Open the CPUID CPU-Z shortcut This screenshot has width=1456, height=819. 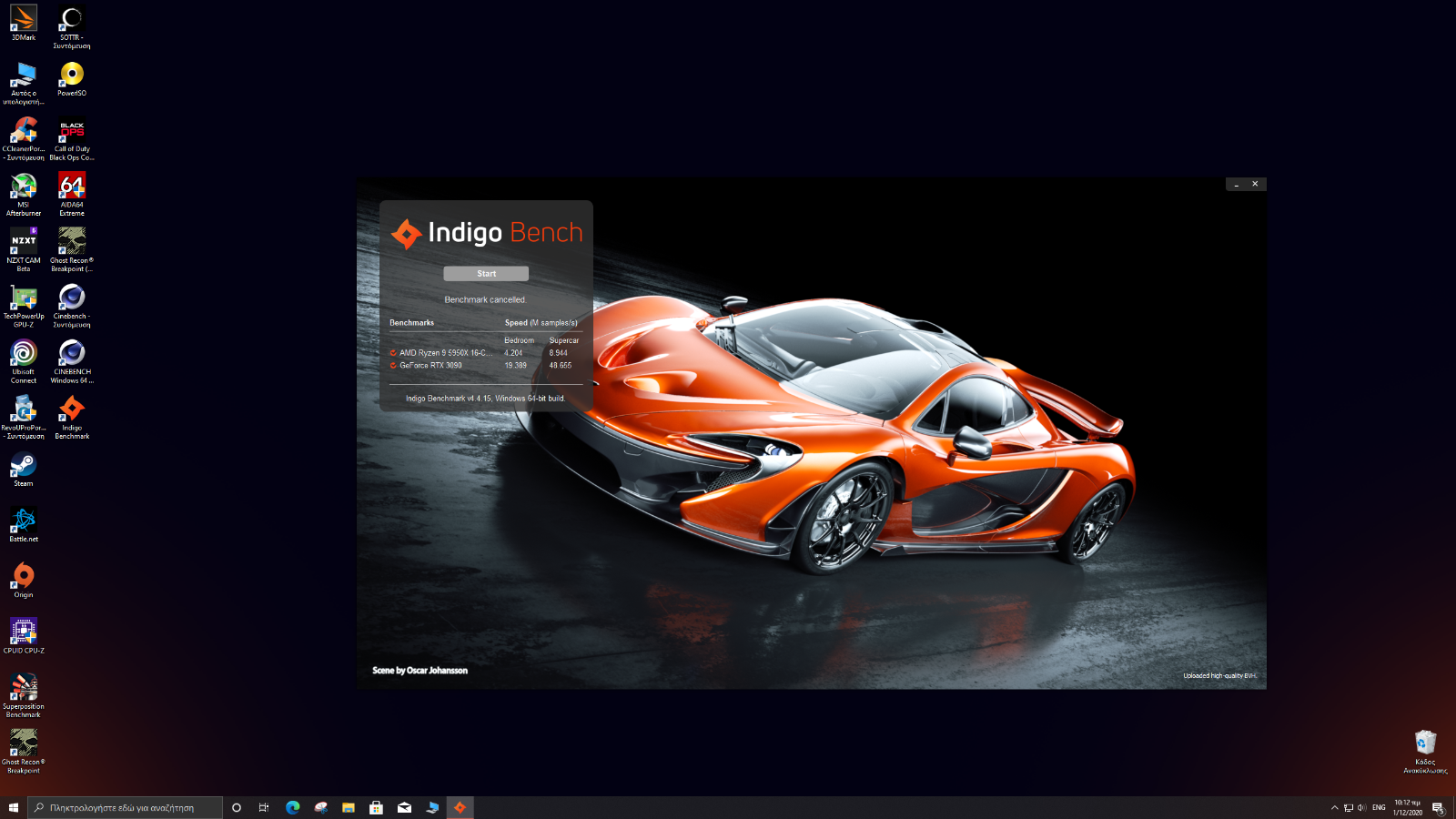24,636
